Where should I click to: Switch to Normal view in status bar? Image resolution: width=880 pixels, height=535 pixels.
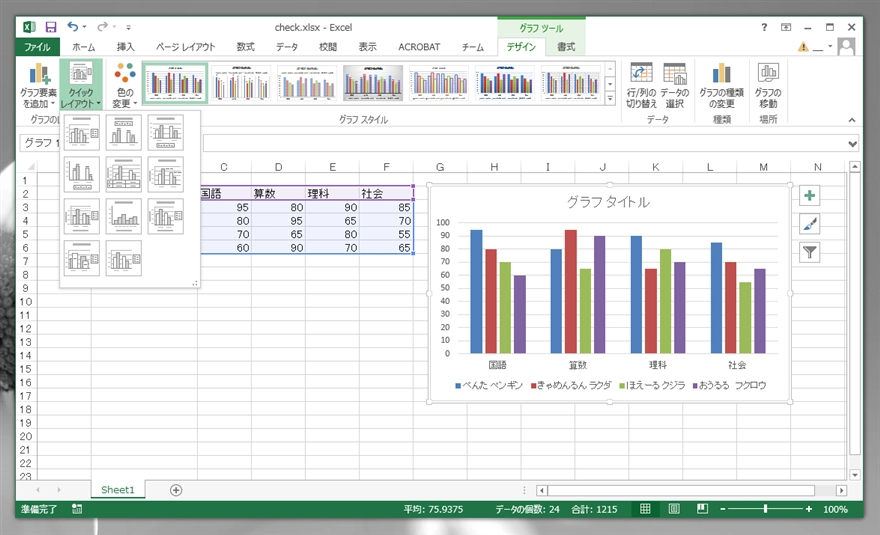[645, 509]
